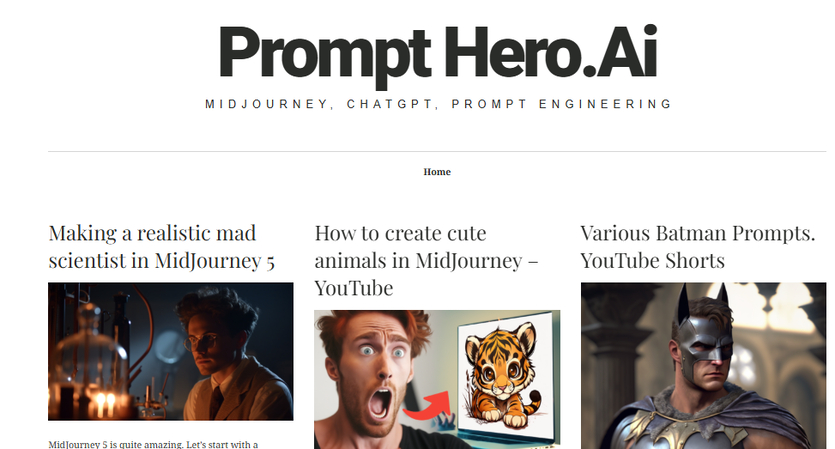Click the 'Midjourney, ChatGPT, Prompt Engineering' tagline

point(439,104)
